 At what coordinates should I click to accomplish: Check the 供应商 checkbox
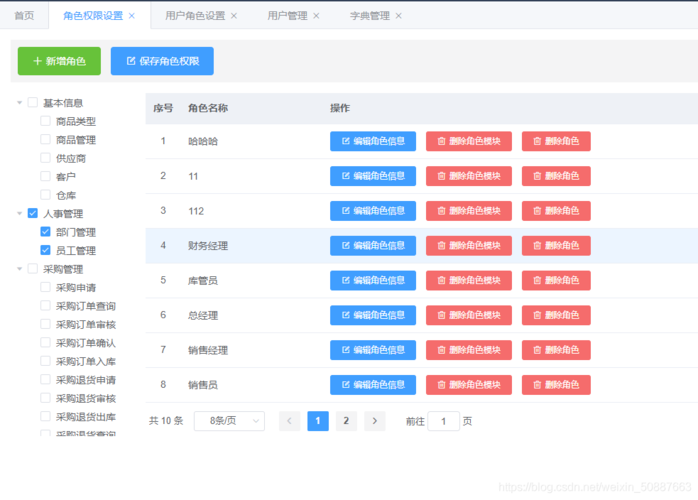click(45, 158)
